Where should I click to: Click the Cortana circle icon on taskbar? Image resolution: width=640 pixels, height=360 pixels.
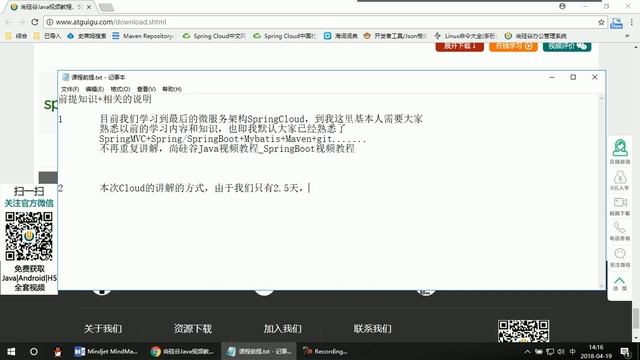pos(34,351)
